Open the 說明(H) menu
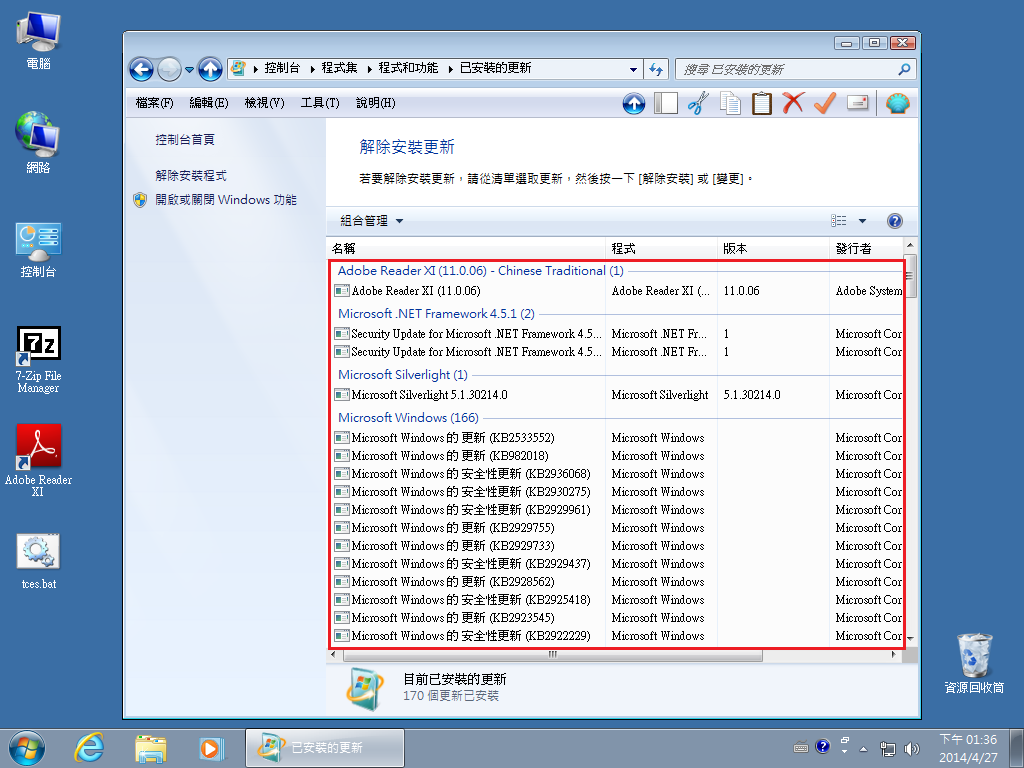The image size is (1024, 768). (376, 103)
